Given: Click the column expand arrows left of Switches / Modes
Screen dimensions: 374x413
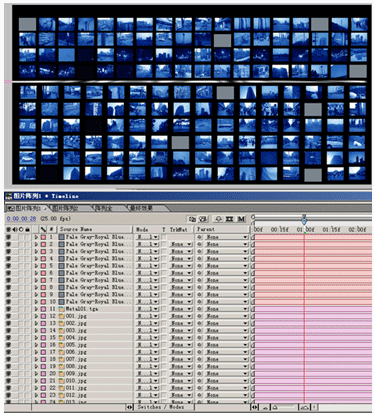Looking at the screenshot, I should [x=129, y=407].
